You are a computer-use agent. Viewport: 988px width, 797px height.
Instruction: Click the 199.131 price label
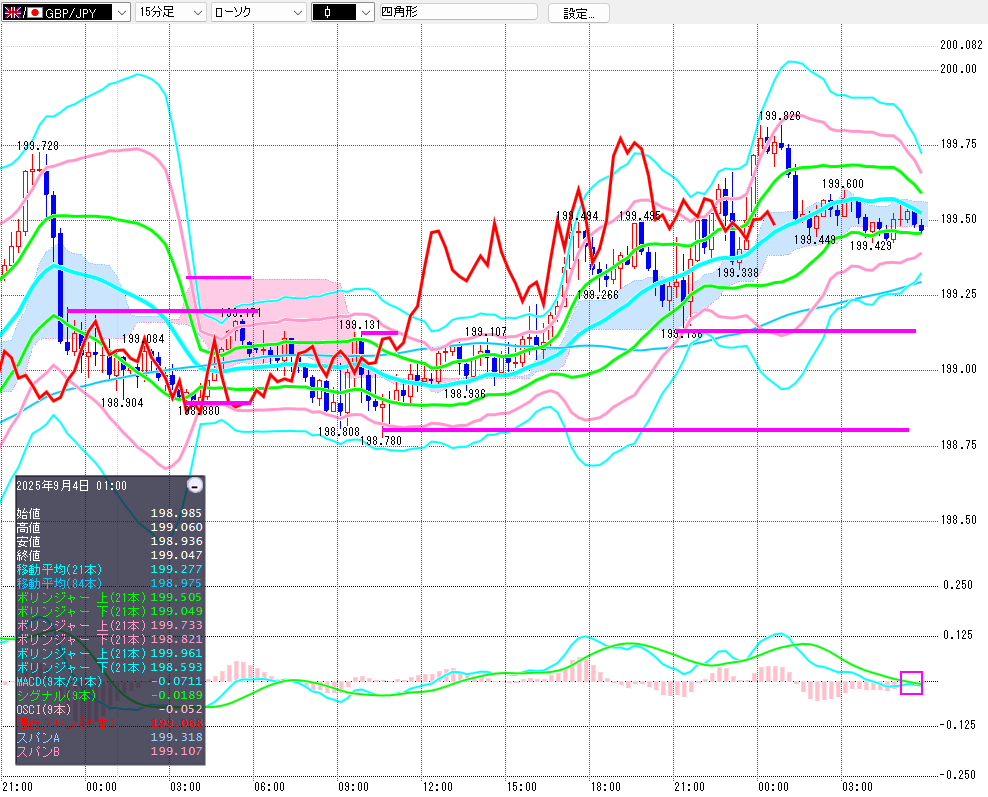click(x=360, y=324)
